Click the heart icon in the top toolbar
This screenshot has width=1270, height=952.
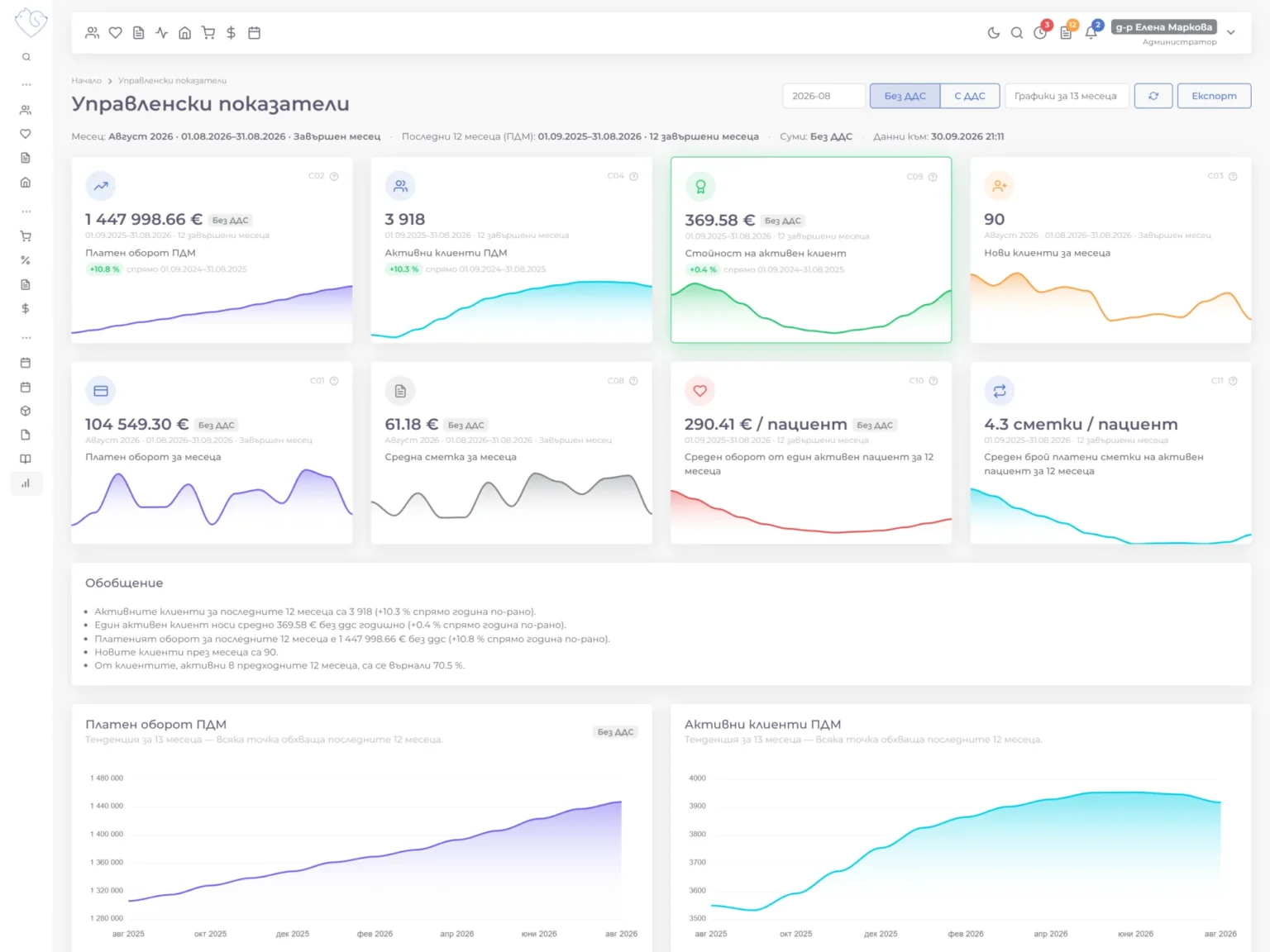point(116,33)
